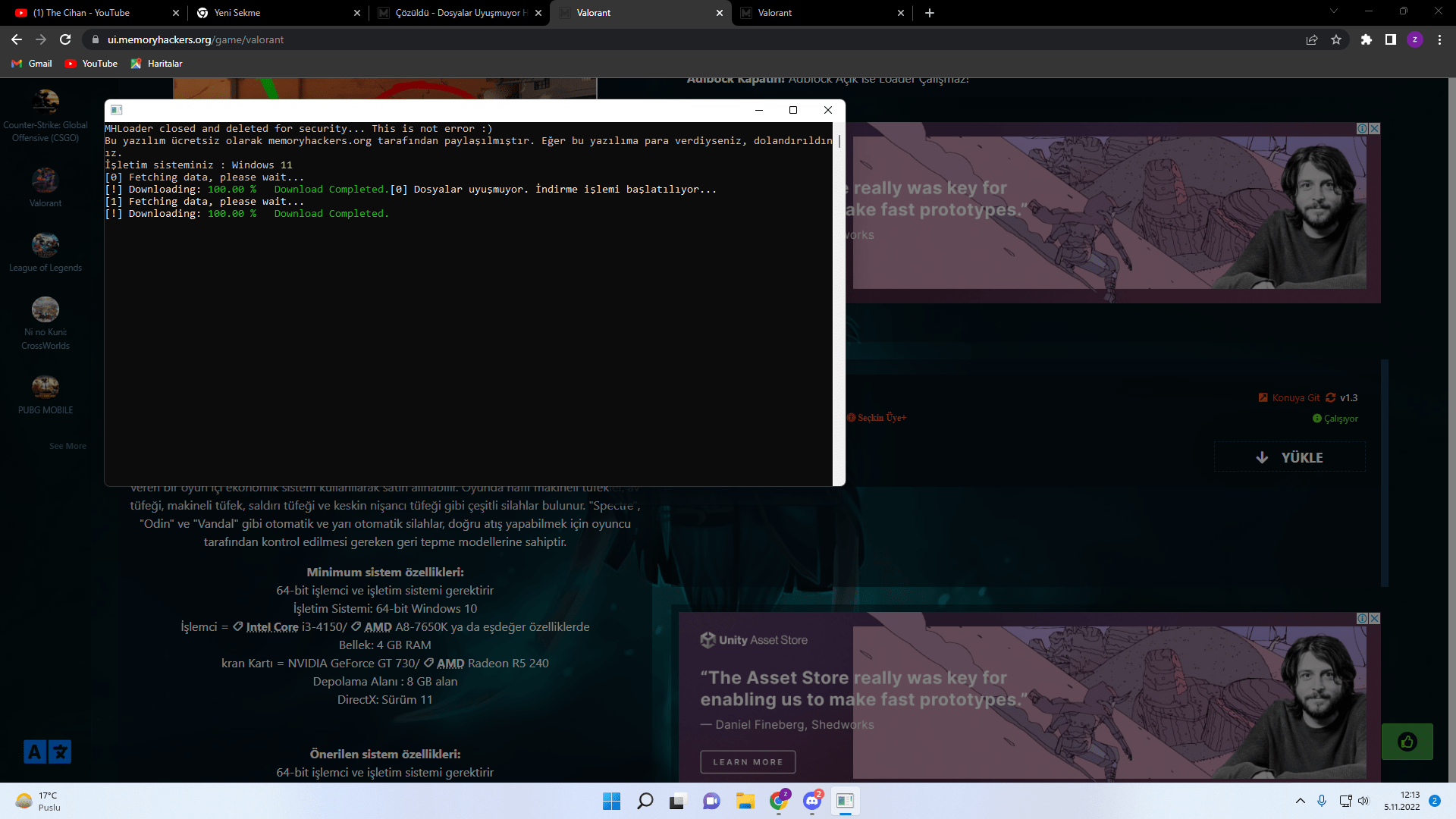
Task: Open the Haritalar bookmark
Action: [x=156, y=64]
